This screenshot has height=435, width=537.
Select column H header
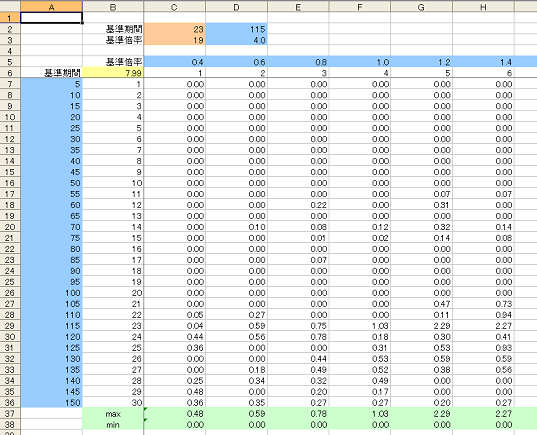483,7
